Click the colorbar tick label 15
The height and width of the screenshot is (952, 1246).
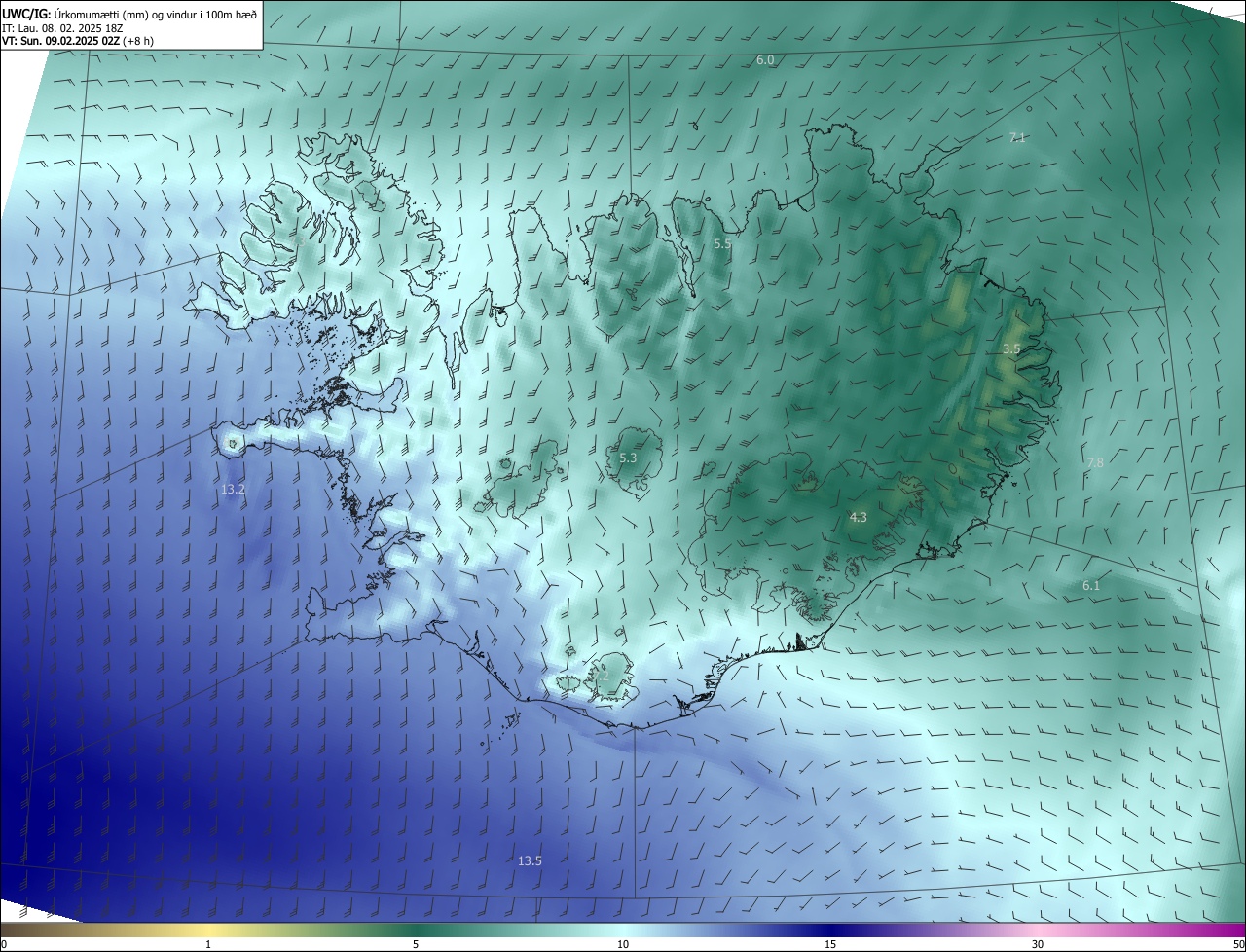(830, 944)
